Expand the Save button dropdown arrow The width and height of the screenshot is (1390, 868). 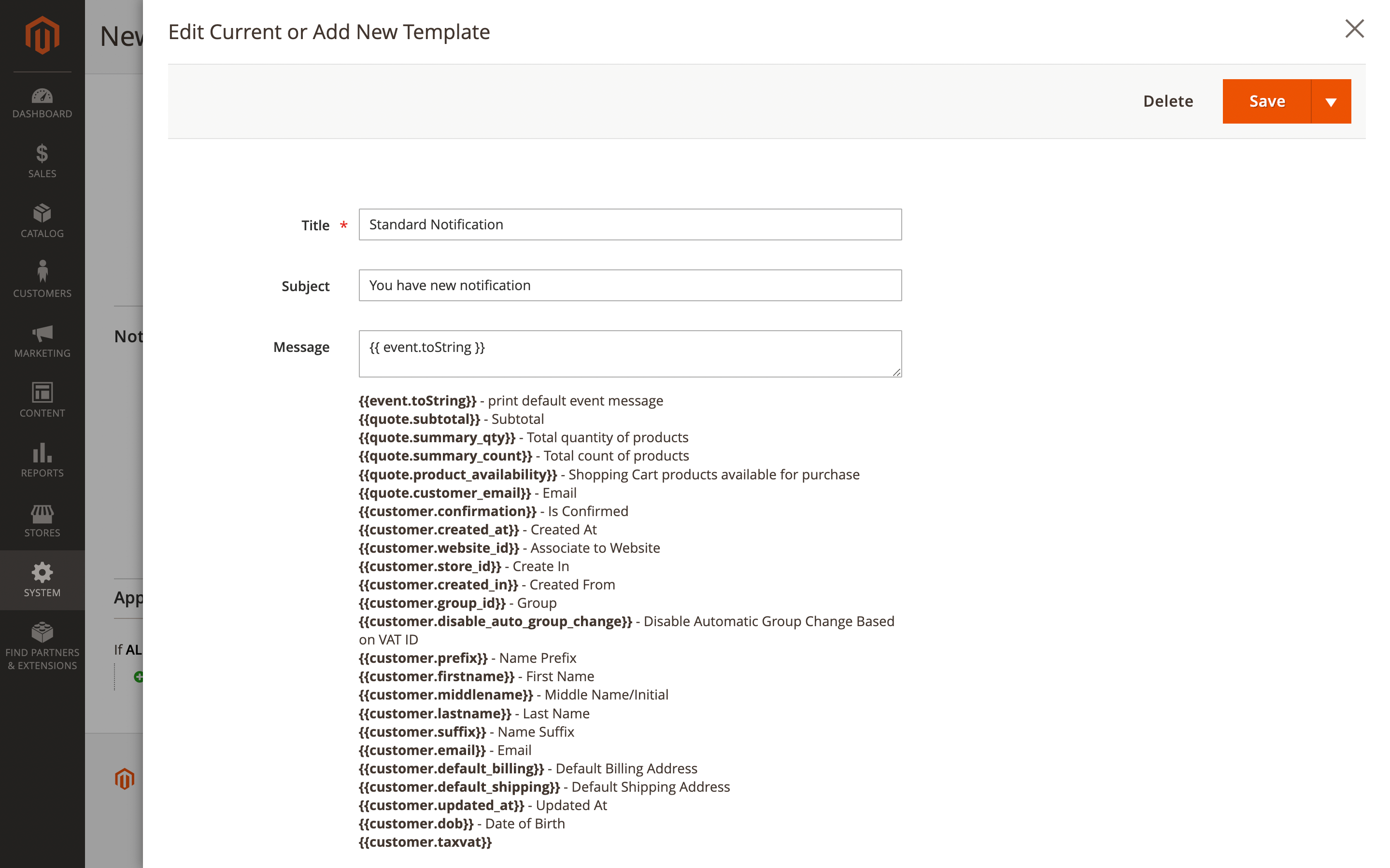pyautogui.click(x=1331, y=101)
